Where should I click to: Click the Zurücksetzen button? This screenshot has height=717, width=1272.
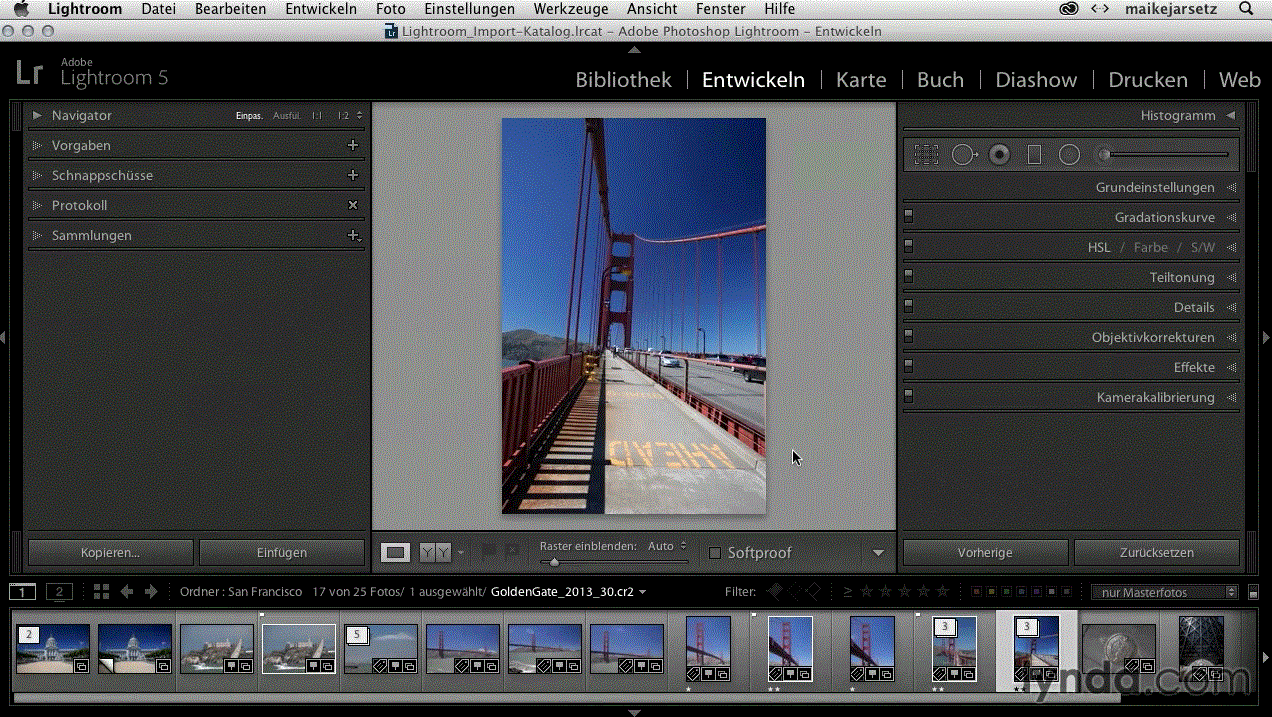[x=1157, y=552]
